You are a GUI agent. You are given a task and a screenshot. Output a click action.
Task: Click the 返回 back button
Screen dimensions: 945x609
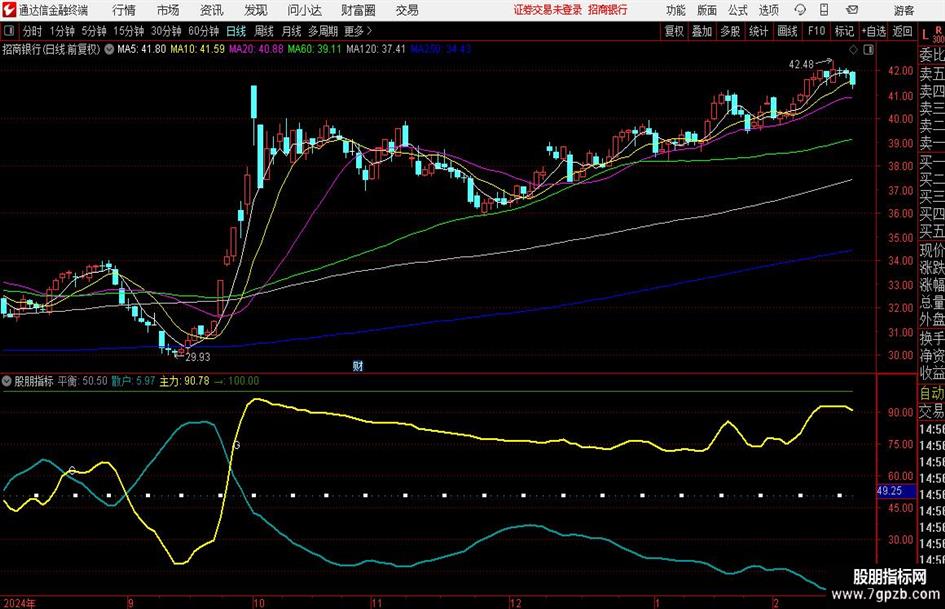[902, 31]
